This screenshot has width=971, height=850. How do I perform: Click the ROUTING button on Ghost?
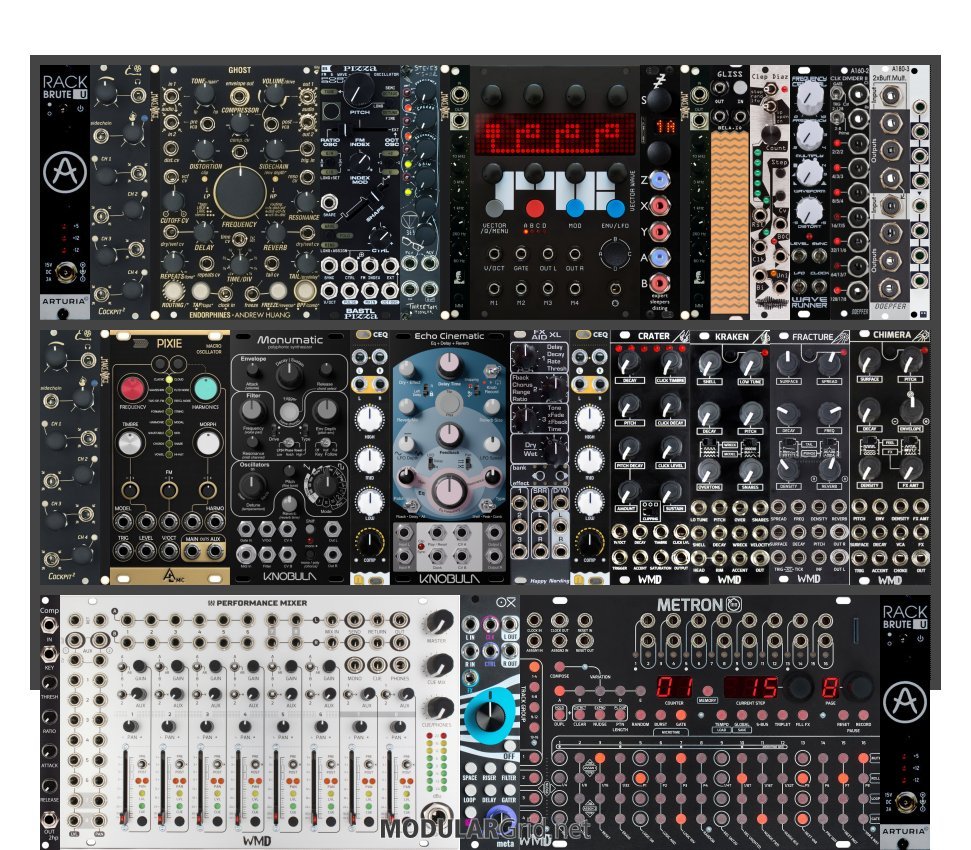(x=173, y=290)
